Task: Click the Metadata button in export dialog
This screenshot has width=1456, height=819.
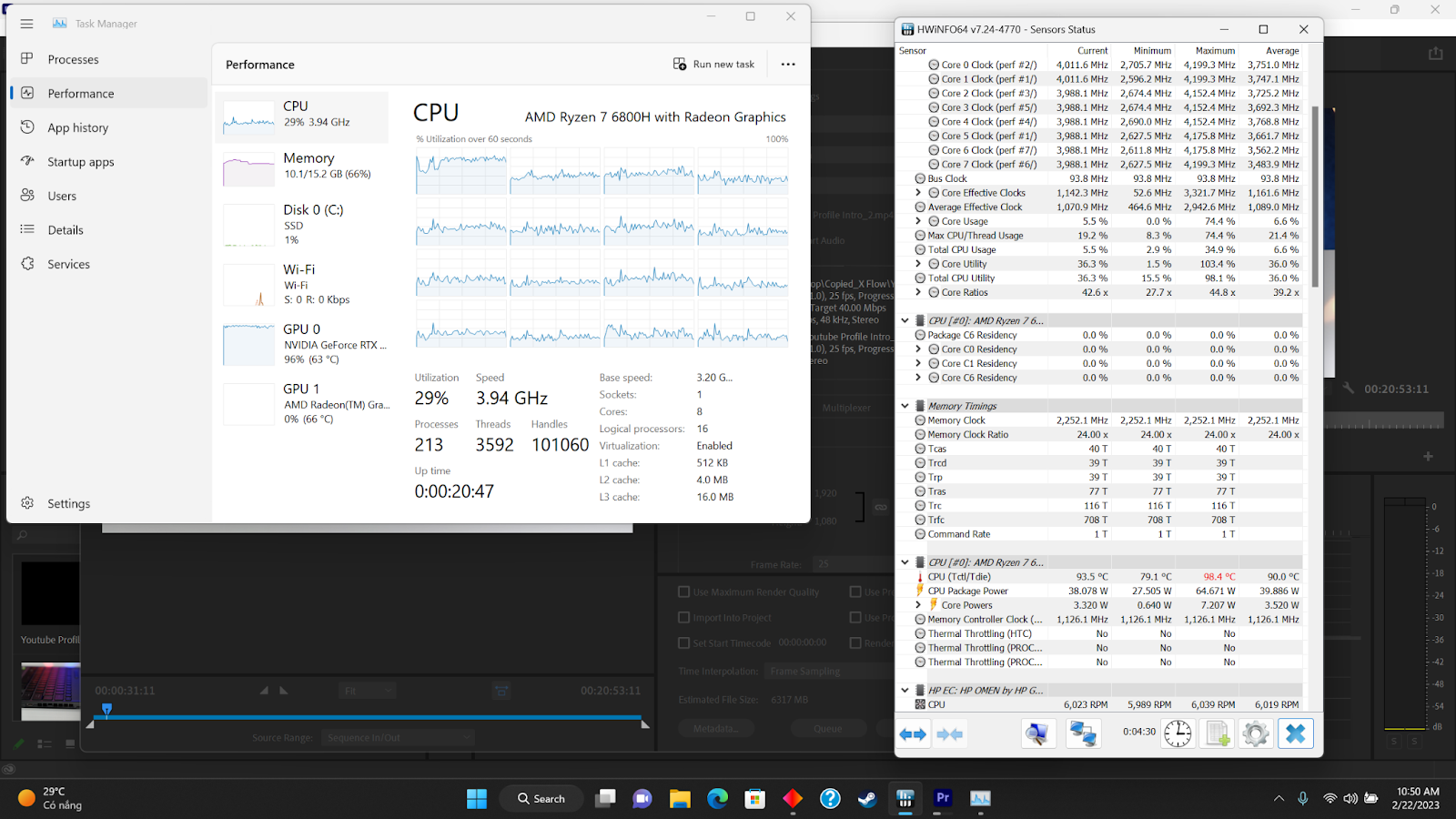Action: tap(716, 728)
